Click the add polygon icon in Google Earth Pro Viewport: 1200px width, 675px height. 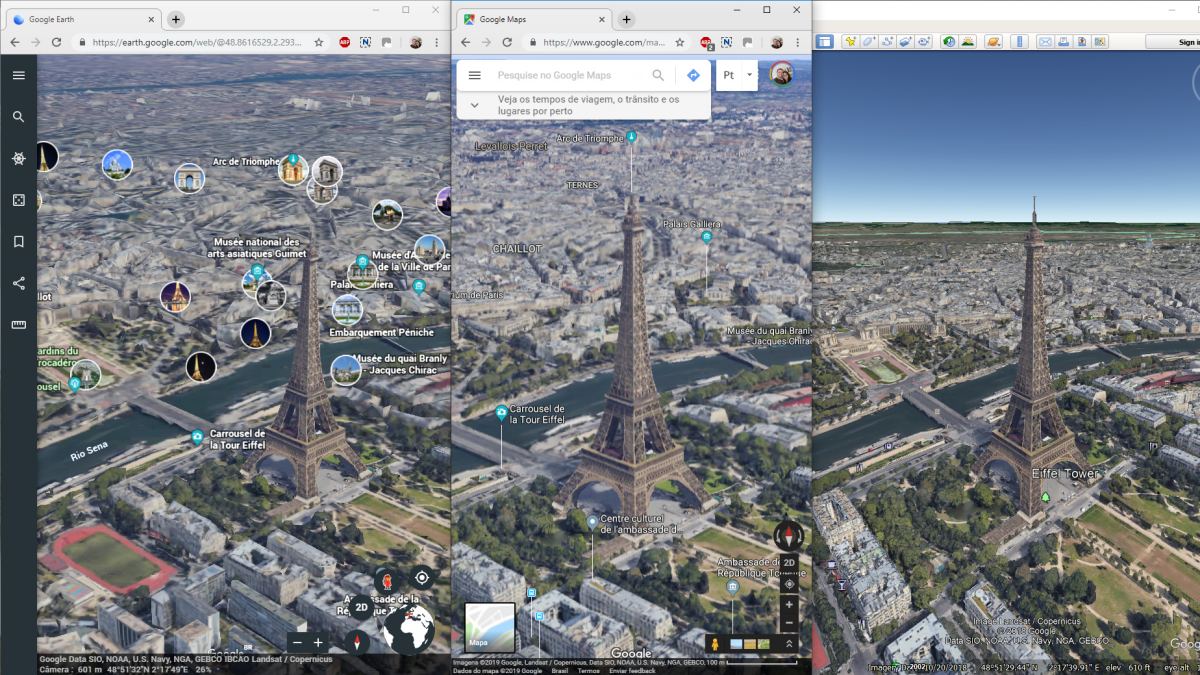(868, 42)
